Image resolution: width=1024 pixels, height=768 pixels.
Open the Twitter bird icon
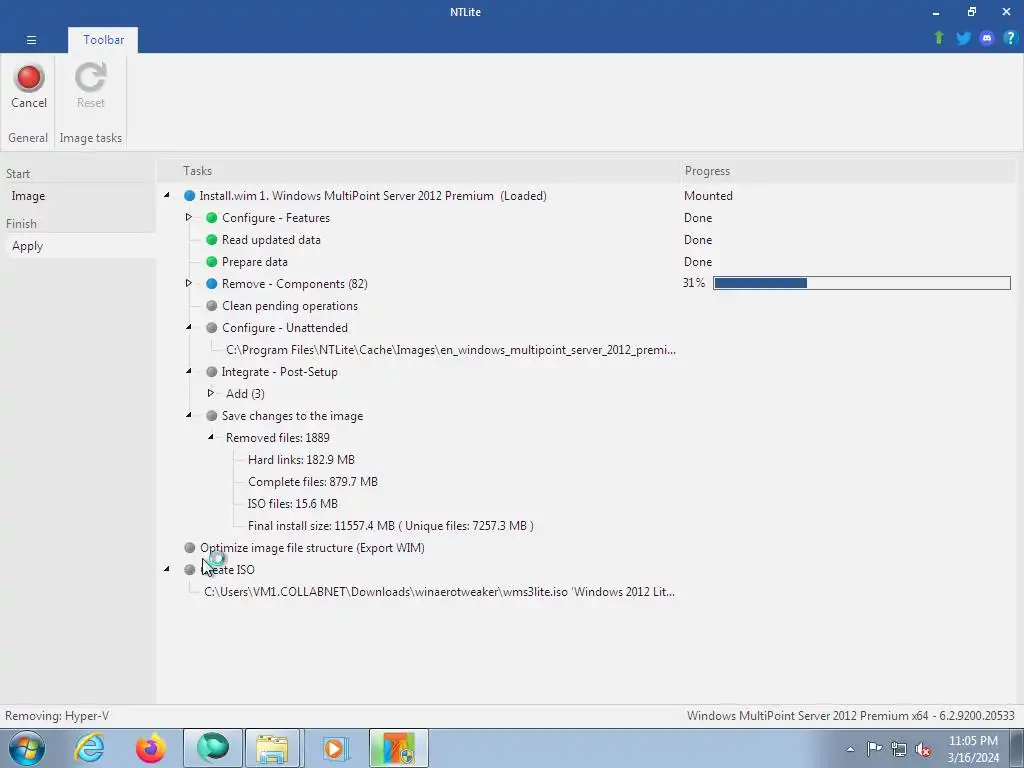click(963, 38)
